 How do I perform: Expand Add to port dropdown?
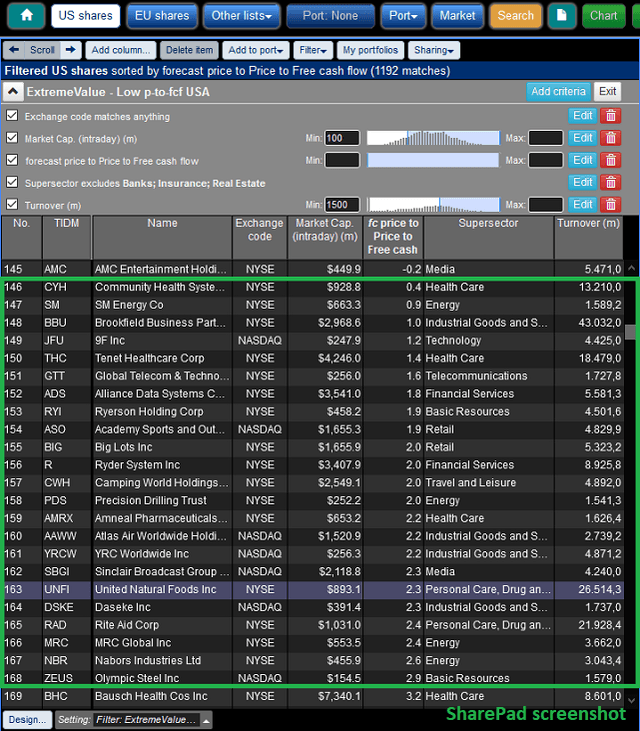coord(256,50)
